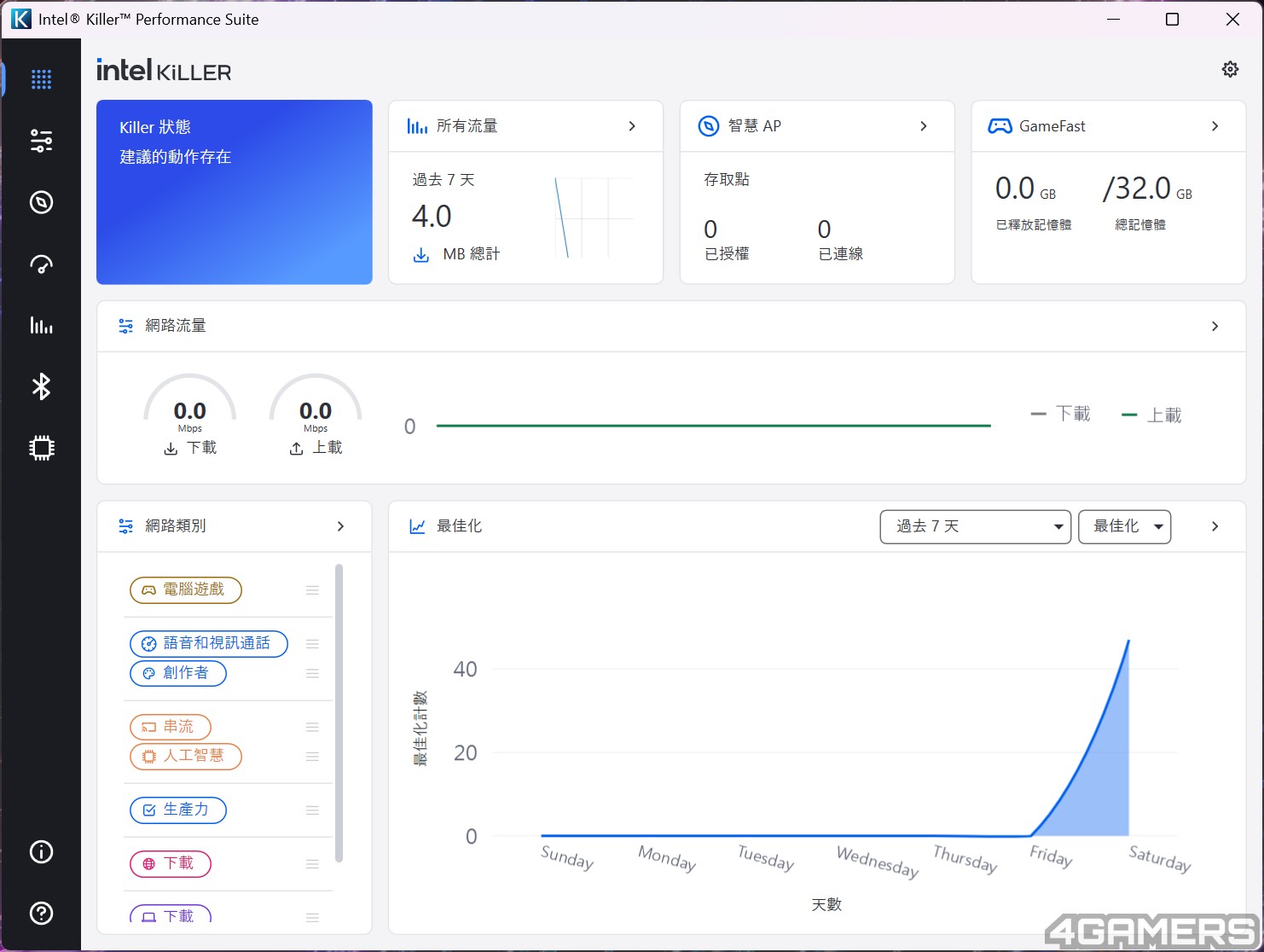The image size is (1264, 952).
Task: Select the 串流 category tag
Action: click(x=171, y=727)
